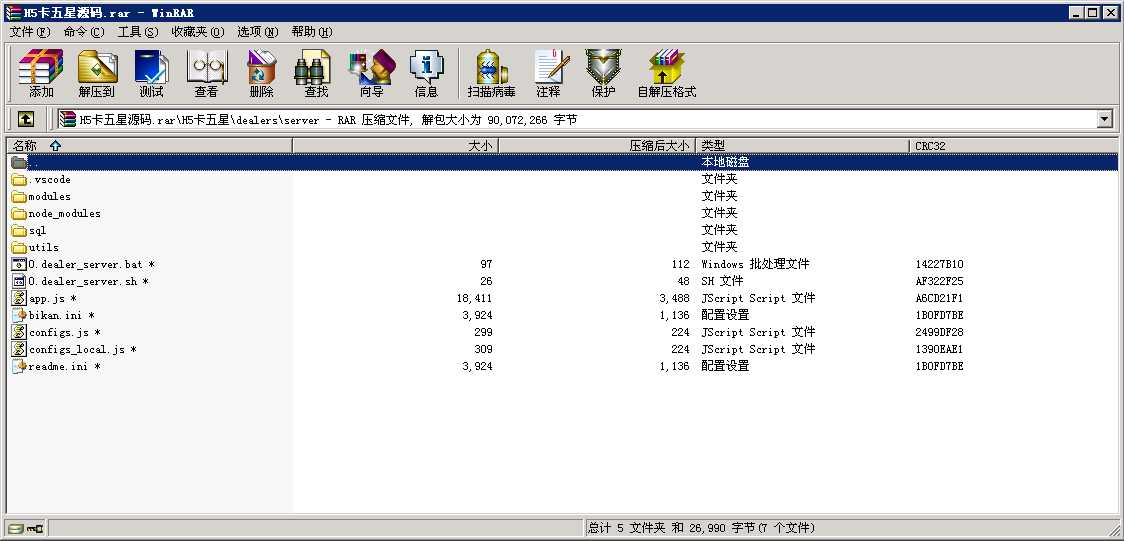Click the WinRAR title bar icon
The width and height of the screenshot is (1124, 541).
coord(12,12)
